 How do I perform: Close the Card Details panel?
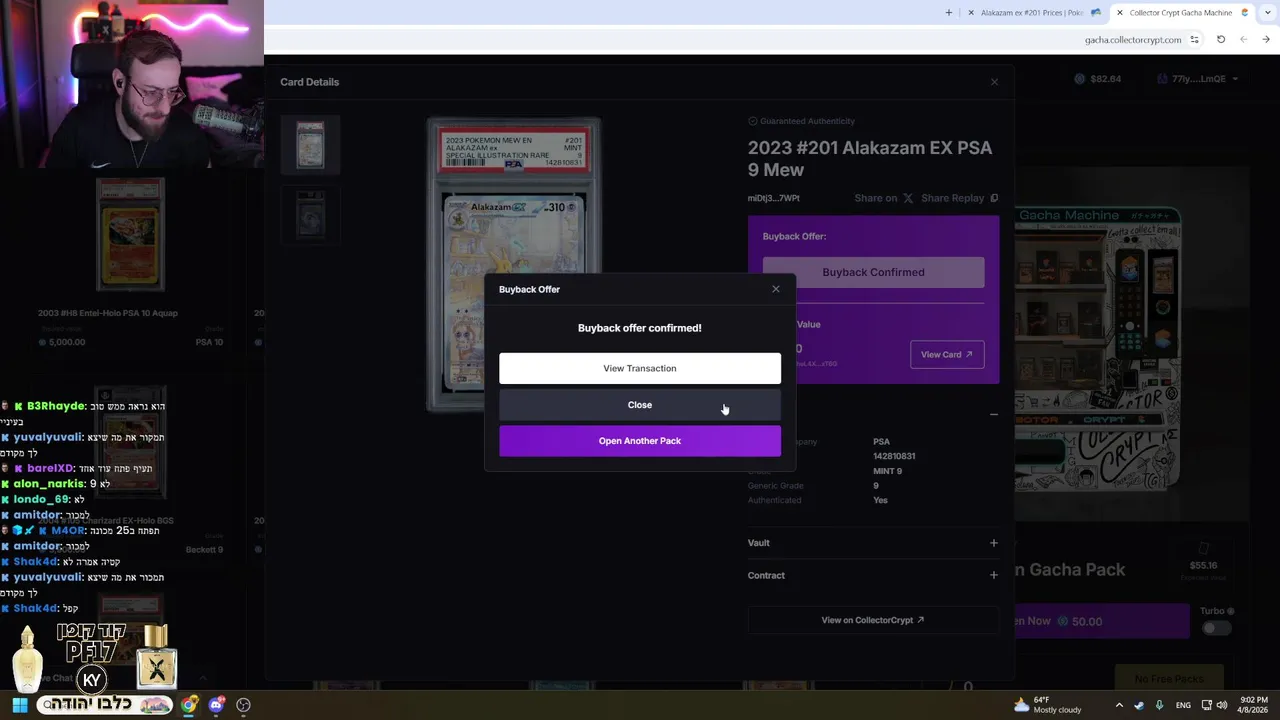coord(994,82)
